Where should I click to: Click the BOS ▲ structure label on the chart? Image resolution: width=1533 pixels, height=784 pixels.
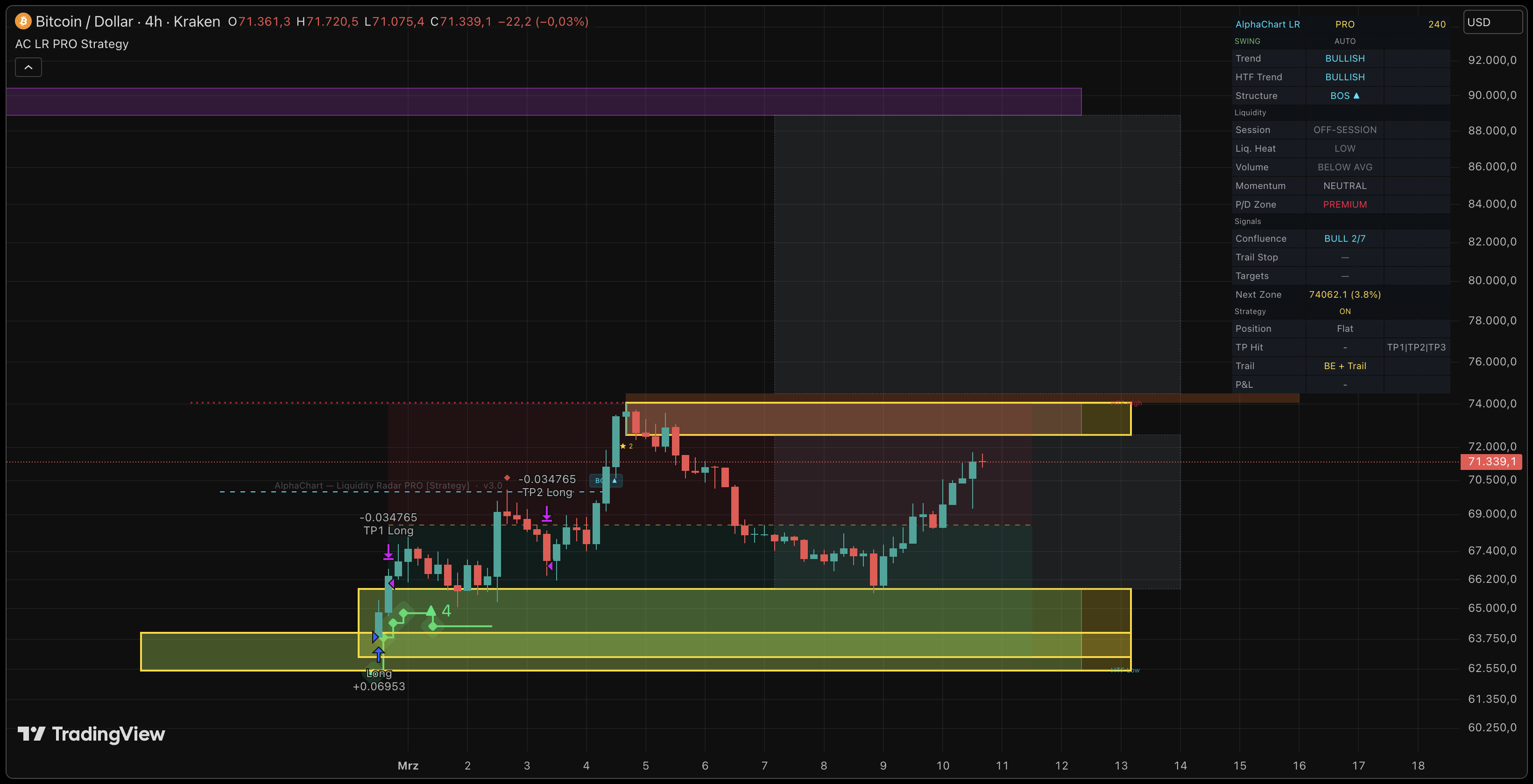[x=607, y=481]
